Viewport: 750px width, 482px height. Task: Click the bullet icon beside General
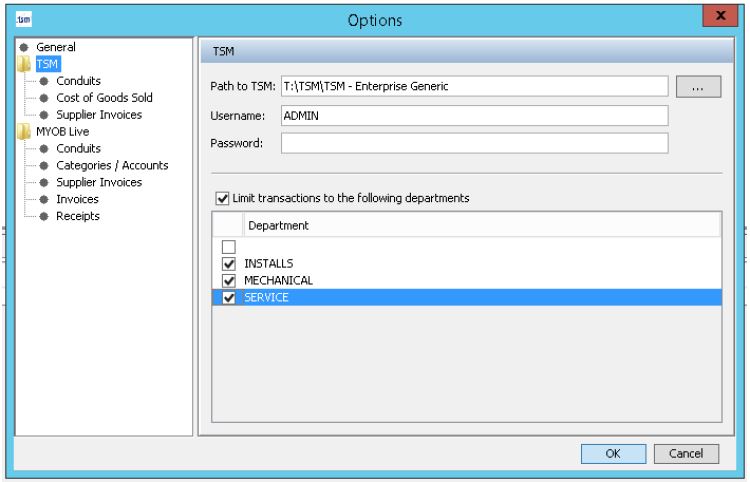pyautogui.click(x=26, y=46)
